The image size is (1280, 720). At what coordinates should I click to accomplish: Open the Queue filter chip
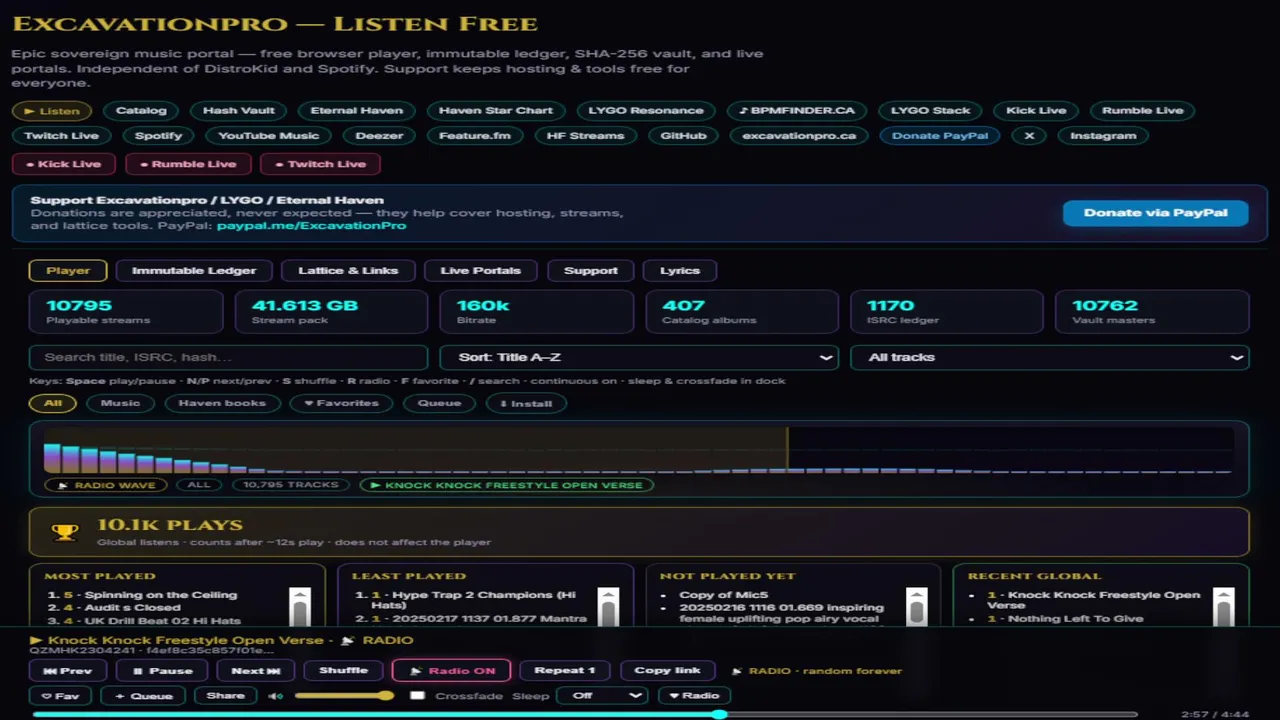439,403
